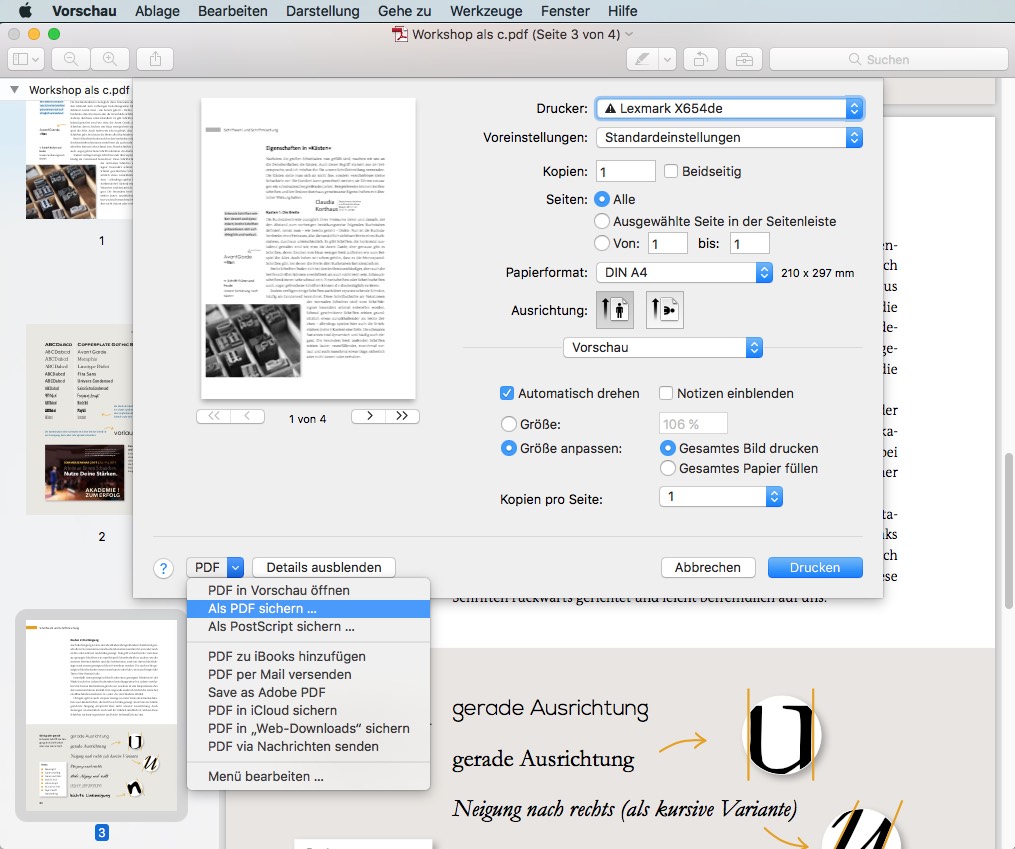Open the Darstellung menu
The height and width of the screenshot is (849, 1015).
322,11
